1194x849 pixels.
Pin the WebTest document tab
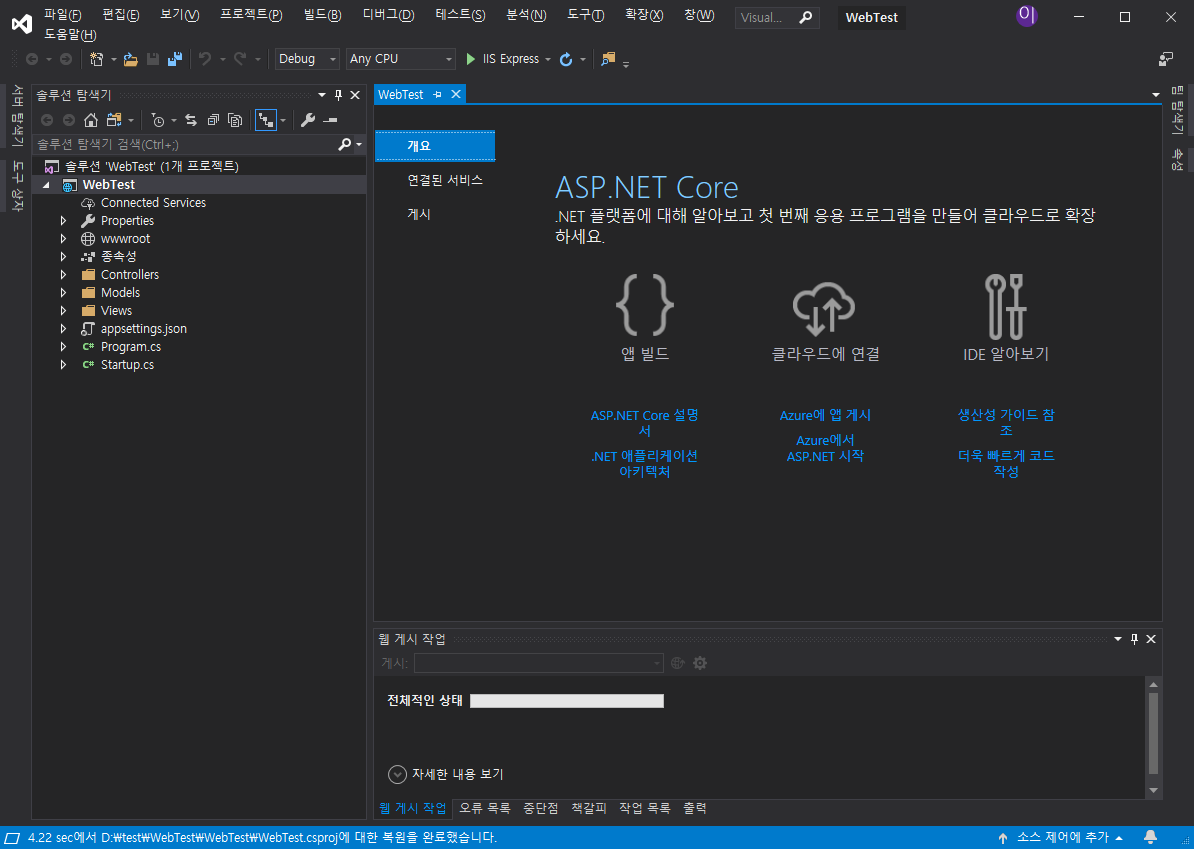point(438,94)
